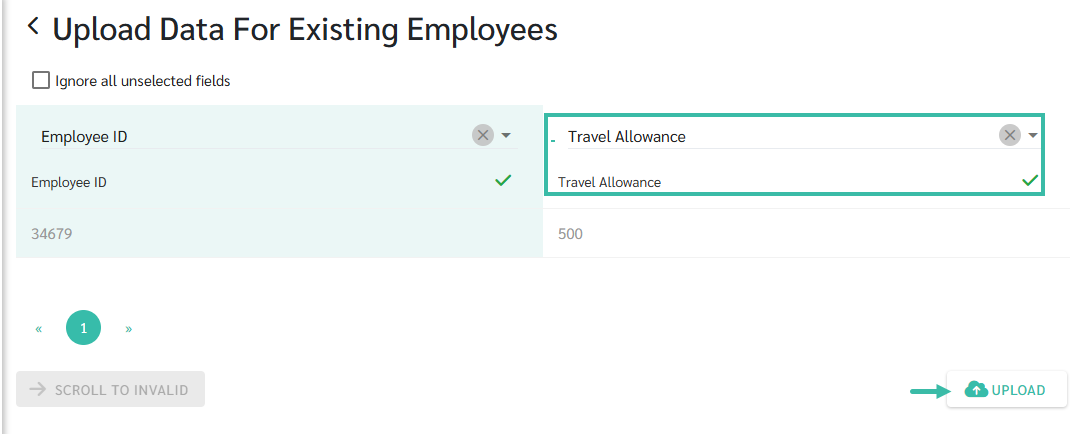Image resolution: width=1072 pixels, height=434 pixels.
Task: Click the Employee ID combo box text
Action: pos(85,137)
